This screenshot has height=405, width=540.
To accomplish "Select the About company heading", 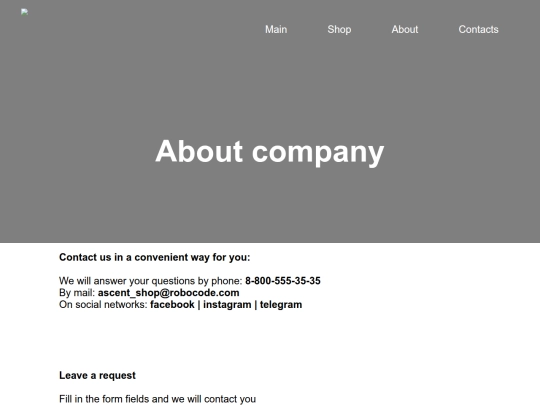I will pyautogui.click(x=270, y=152).
